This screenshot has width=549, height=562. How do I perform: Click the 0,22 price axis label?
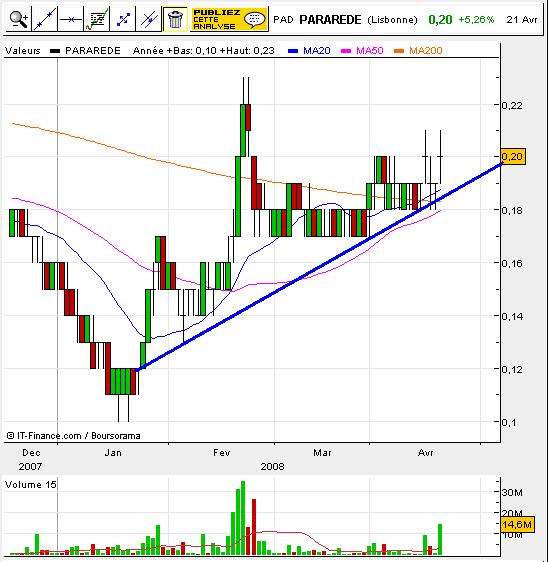pos(512,105)
